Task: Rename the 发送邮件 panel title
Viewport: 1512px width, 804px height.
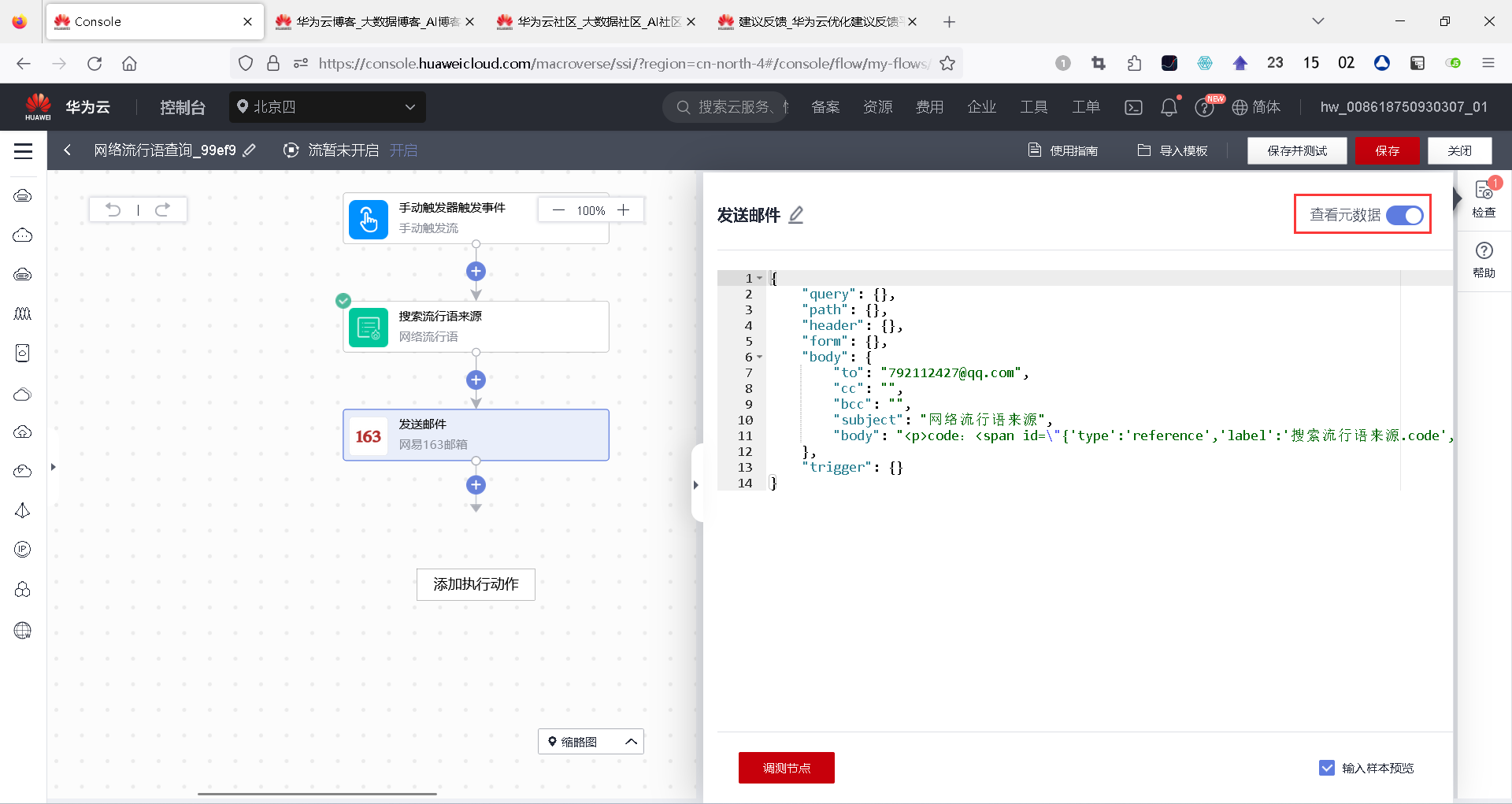Action: point(796,215)
